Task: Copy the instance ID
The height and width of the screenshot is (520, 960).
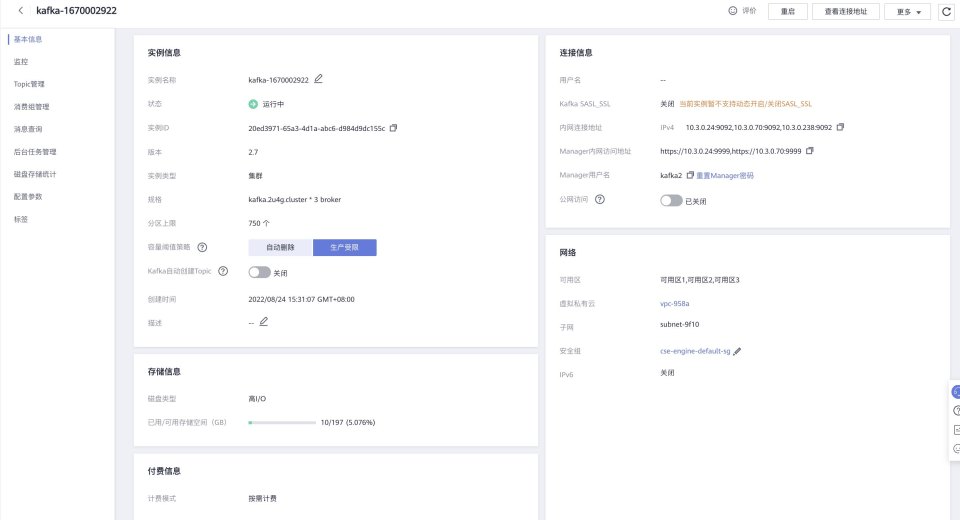Action: (393, 128)
